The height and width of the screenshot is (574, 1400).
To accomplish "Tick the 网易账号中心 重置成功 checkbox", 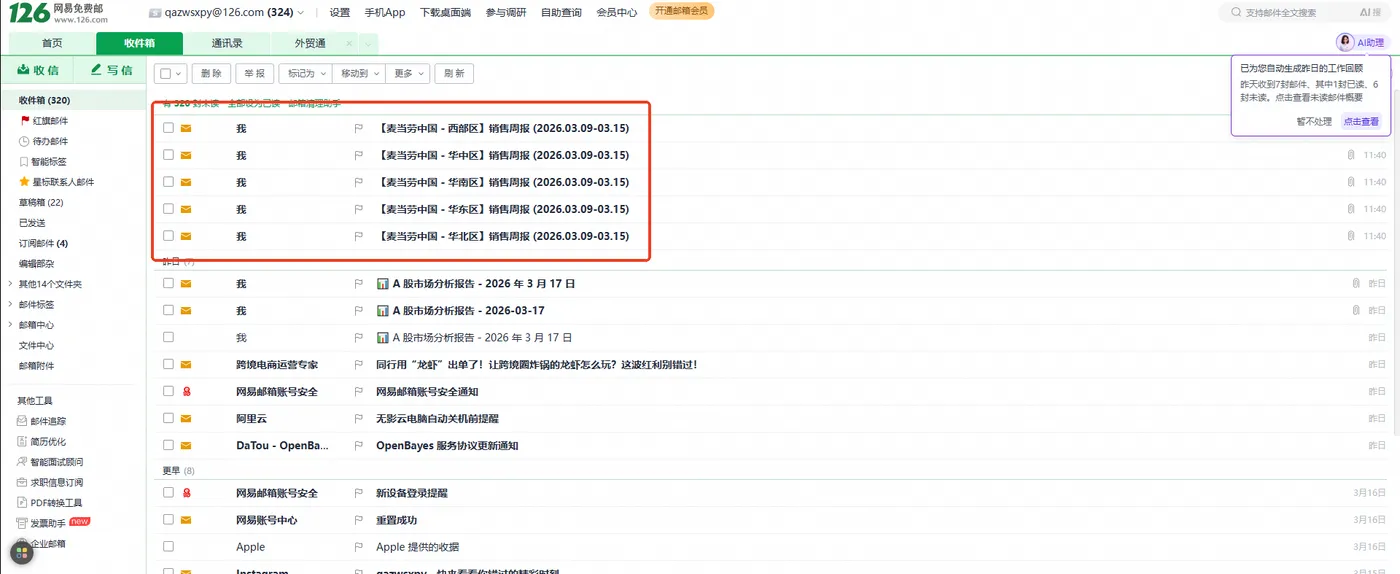I will 169,520.
